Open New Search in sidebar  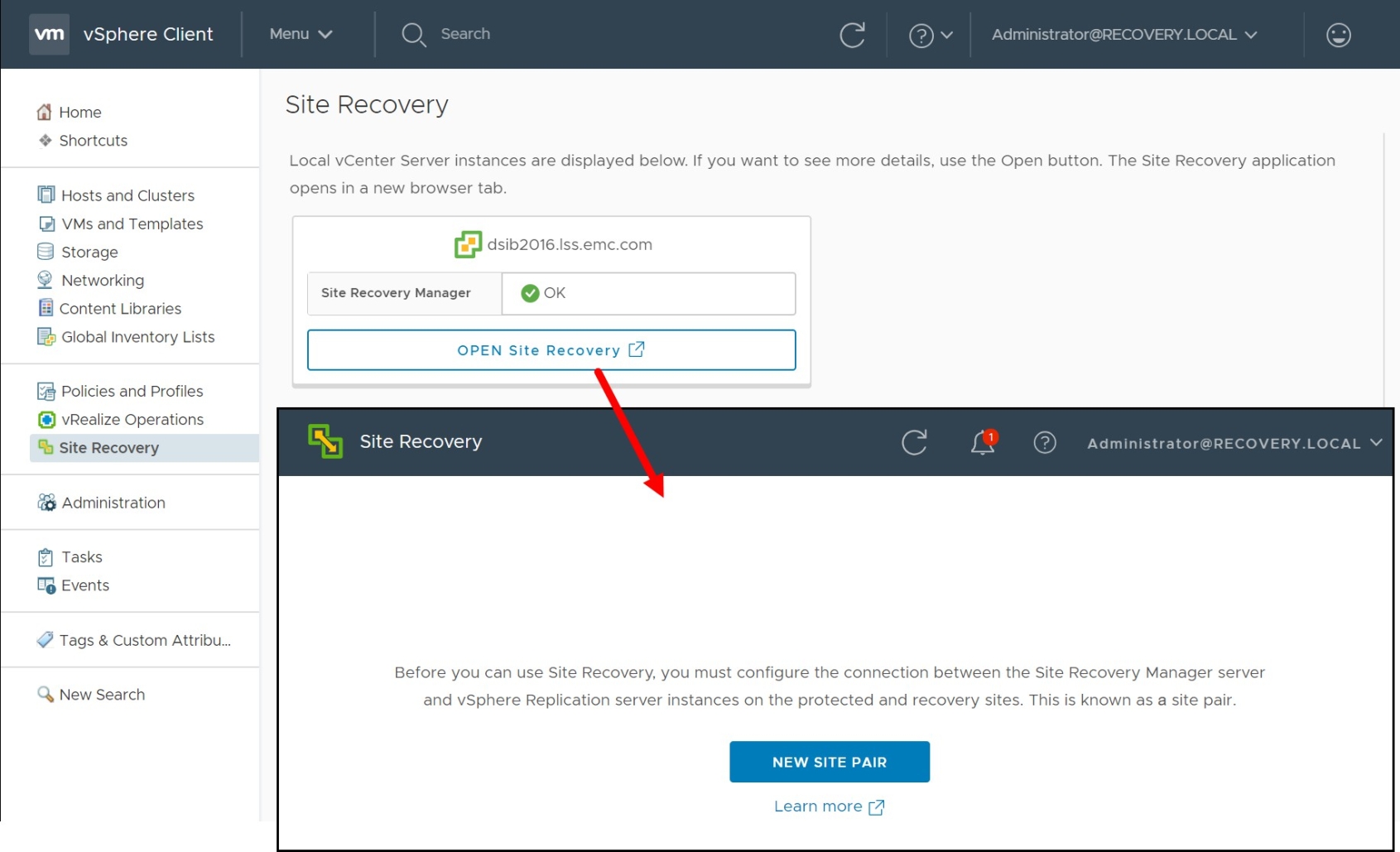[101, 694]
